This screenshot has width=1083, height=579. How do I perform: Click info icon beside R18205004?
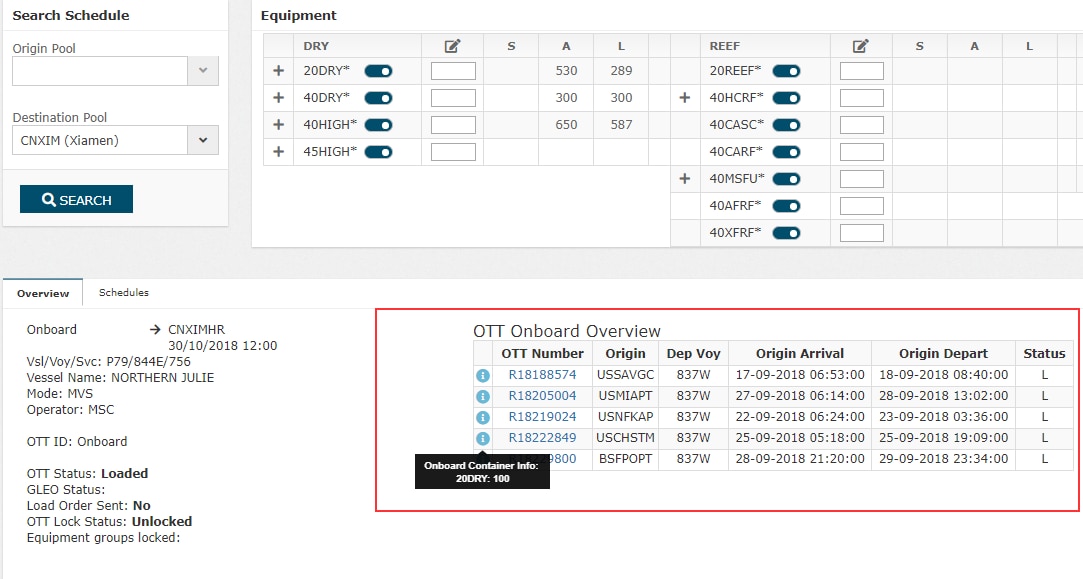(482, 396)
